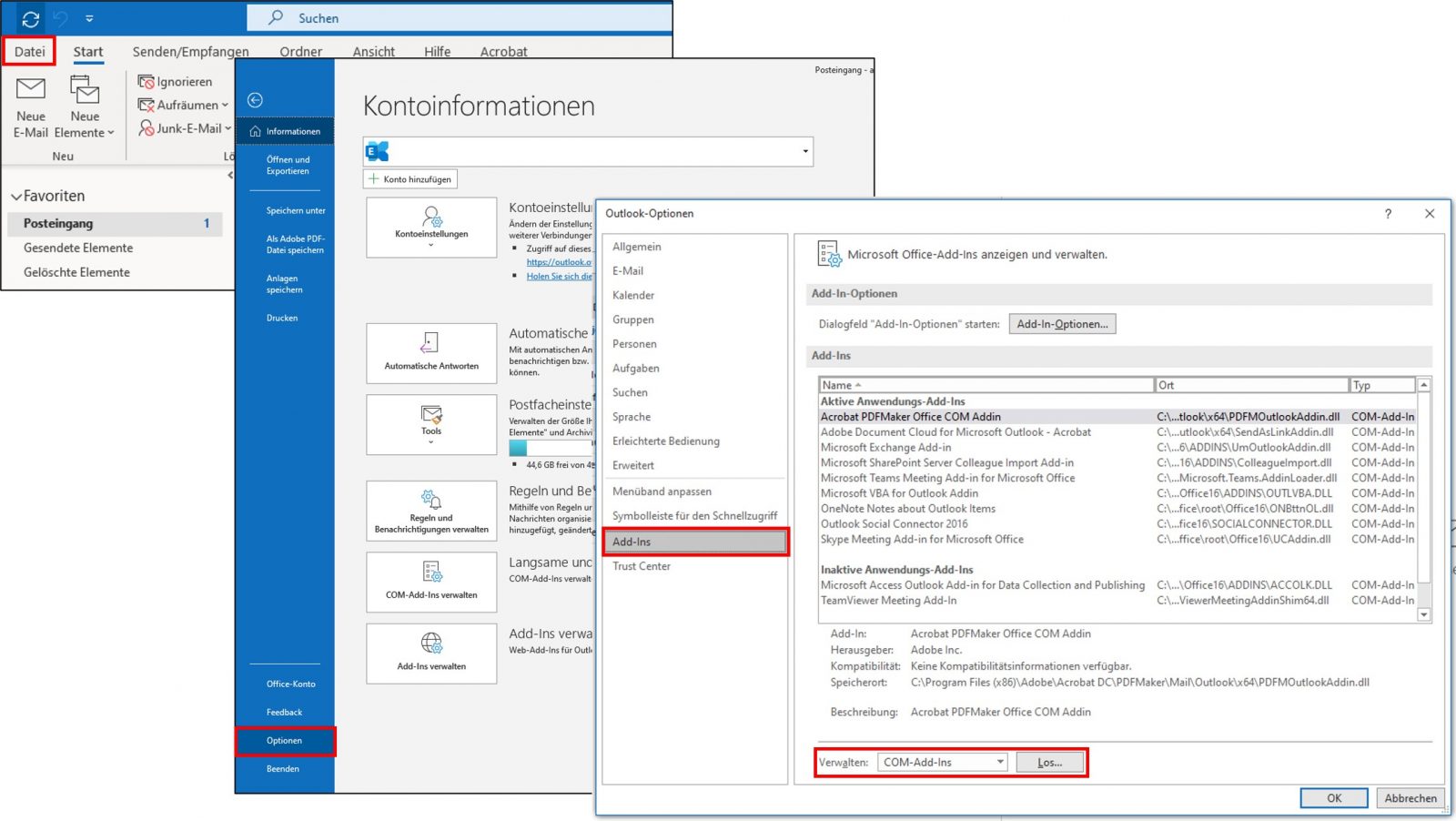Click Beenden in backstage menu
The width and height of the screenshot is (1456, 821).
point(282,769)
